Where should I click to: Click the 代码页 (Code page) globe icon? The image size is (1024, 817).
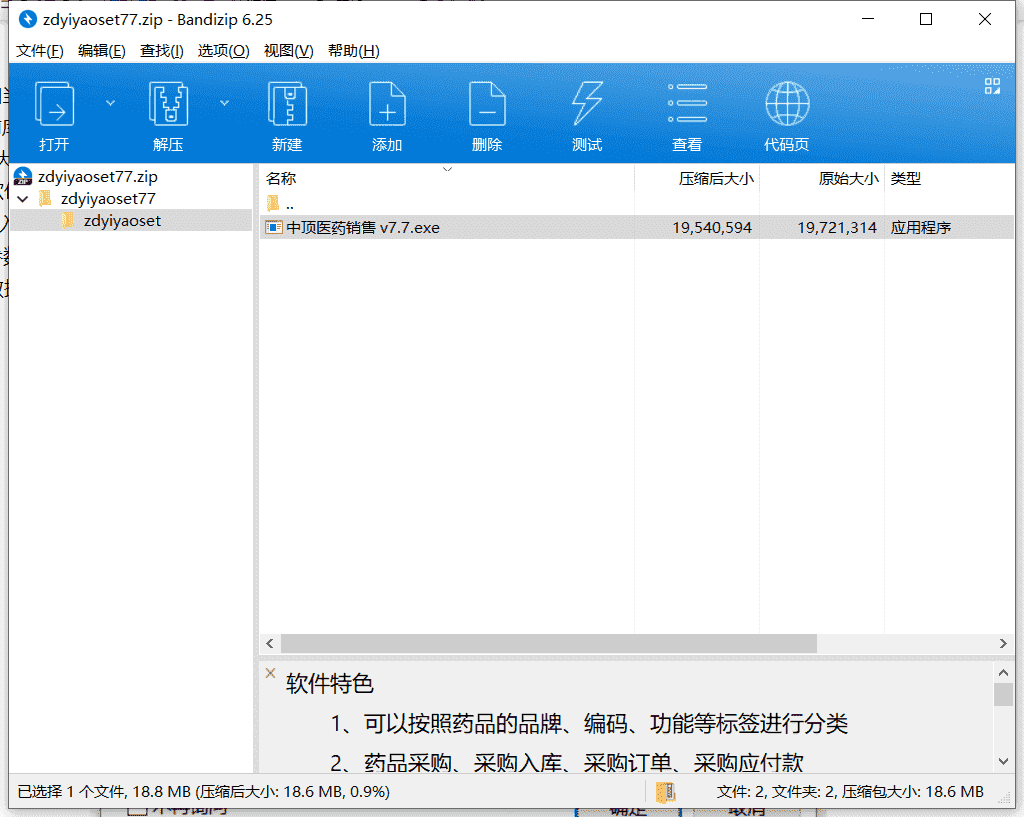[x=787, y=103]
